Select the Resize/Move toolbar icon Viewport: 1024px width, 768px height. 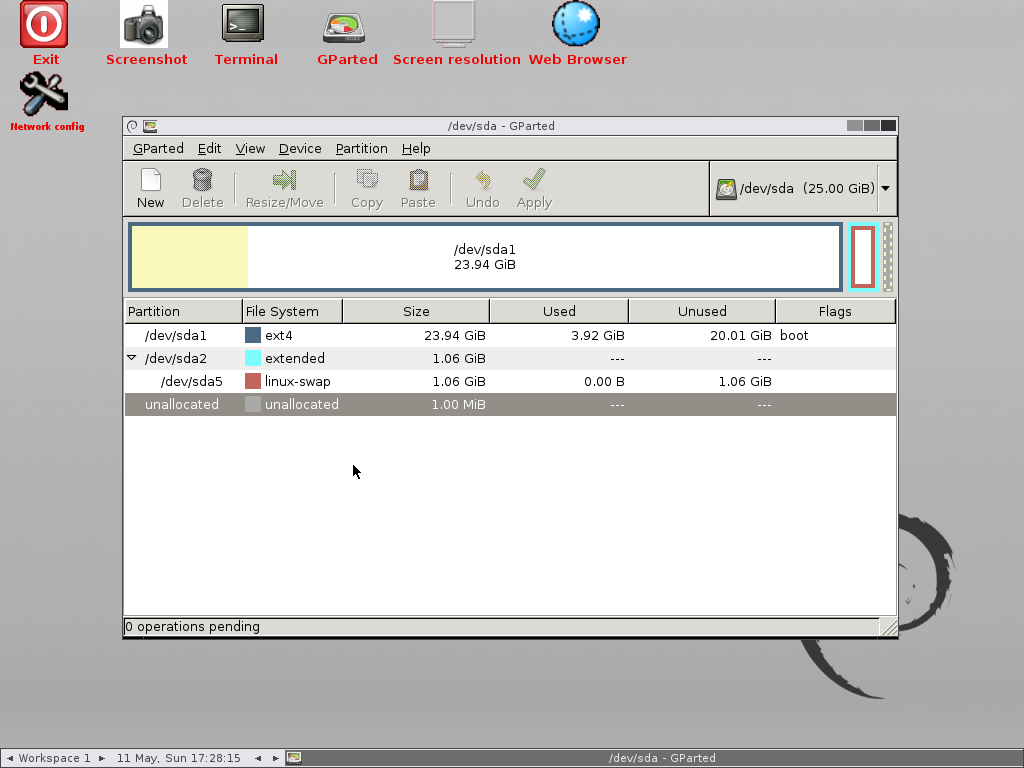284,180
